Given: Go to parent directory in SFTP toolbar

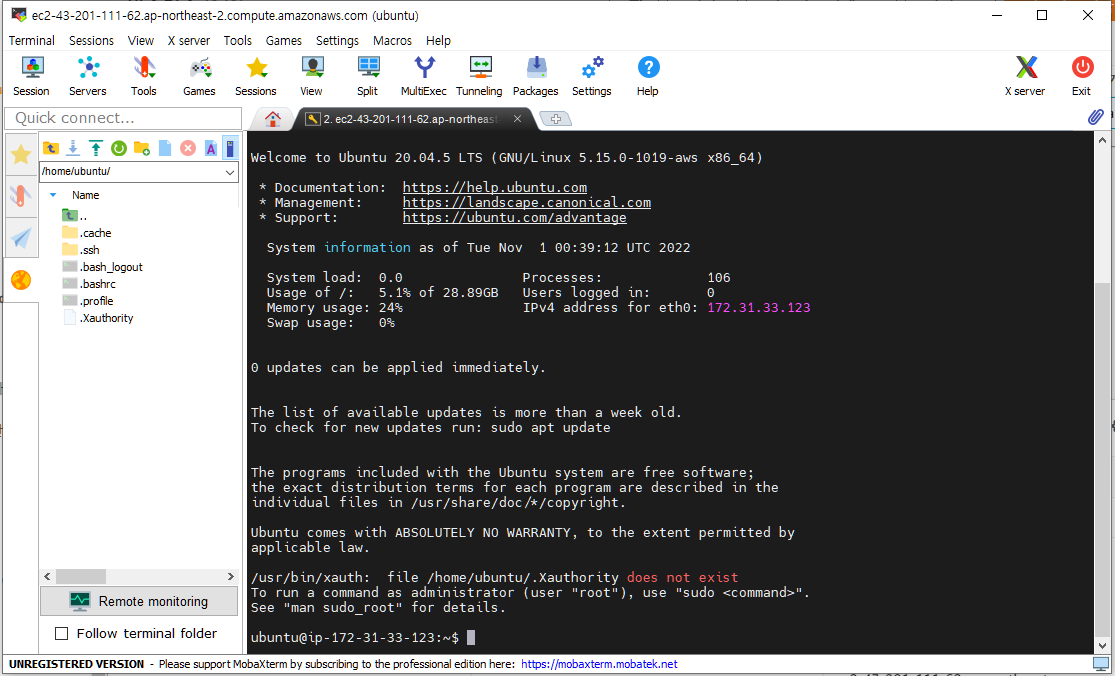Looking at the screenshot, I should pos(50,148).
